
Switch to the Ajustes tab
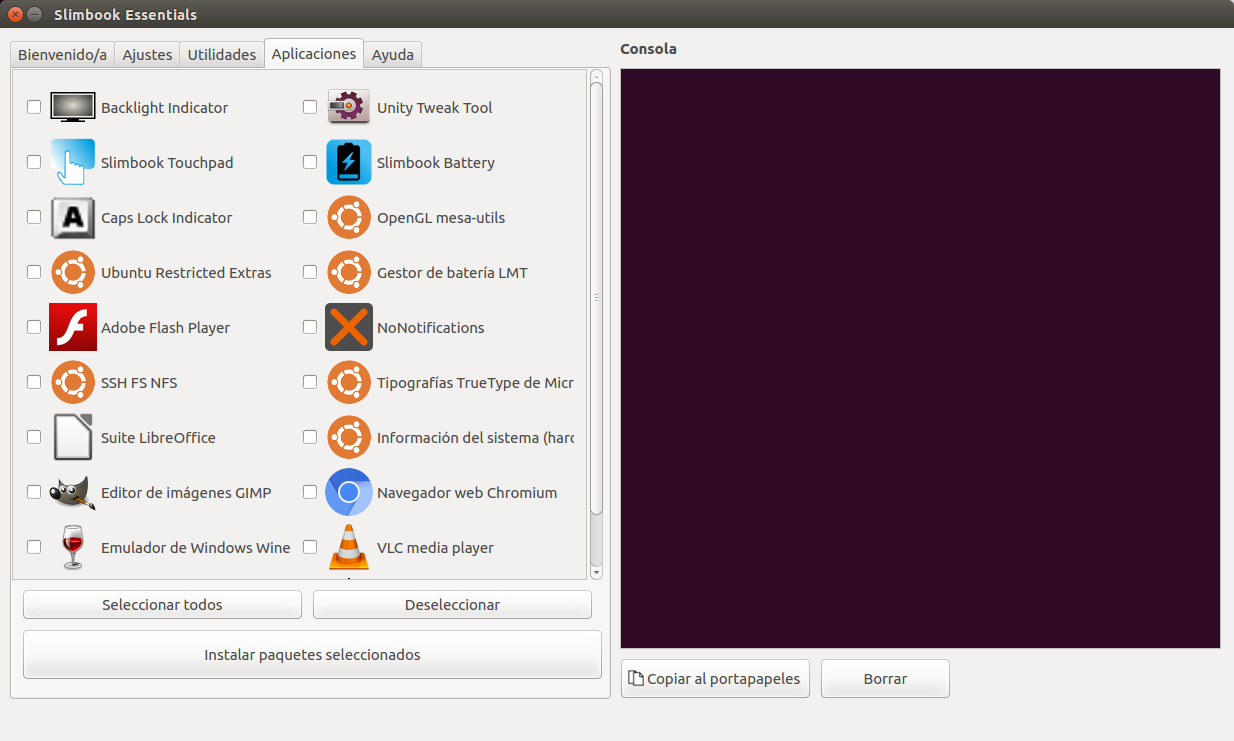click(147, 55)
